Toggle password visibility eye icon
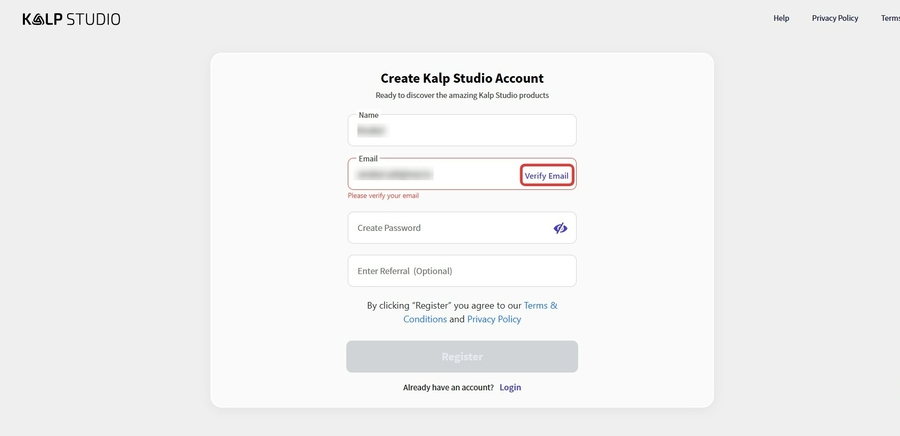 click(560, 228)
